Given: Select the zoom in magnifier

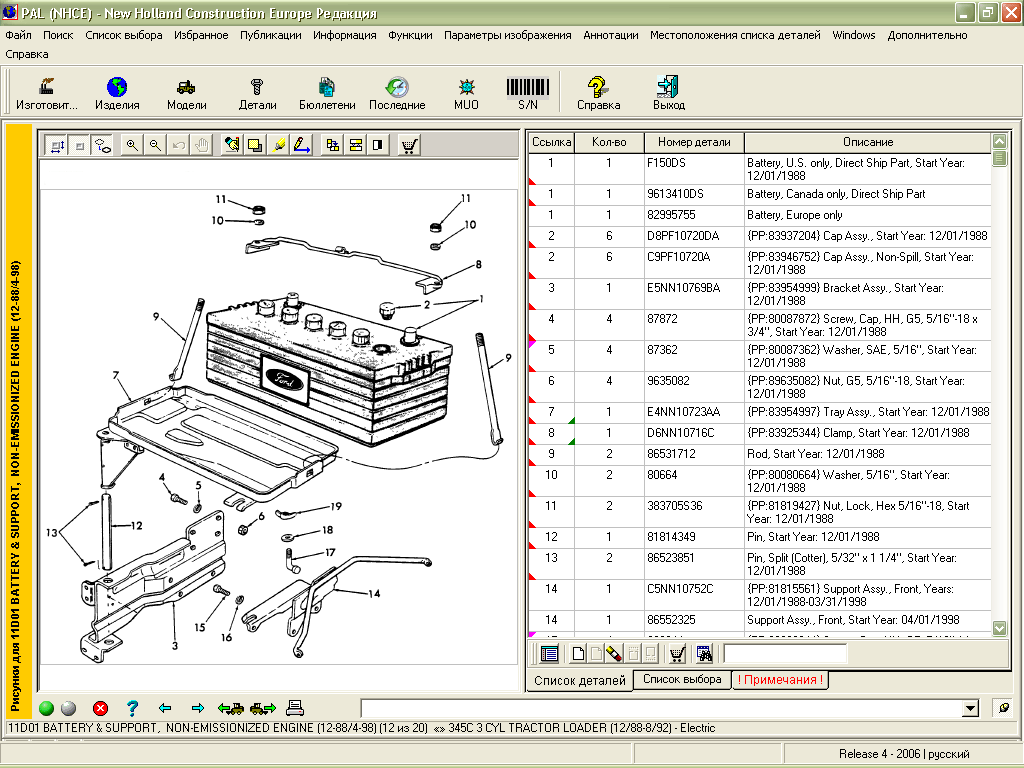Looking at the screenshot, I should 132,146.
